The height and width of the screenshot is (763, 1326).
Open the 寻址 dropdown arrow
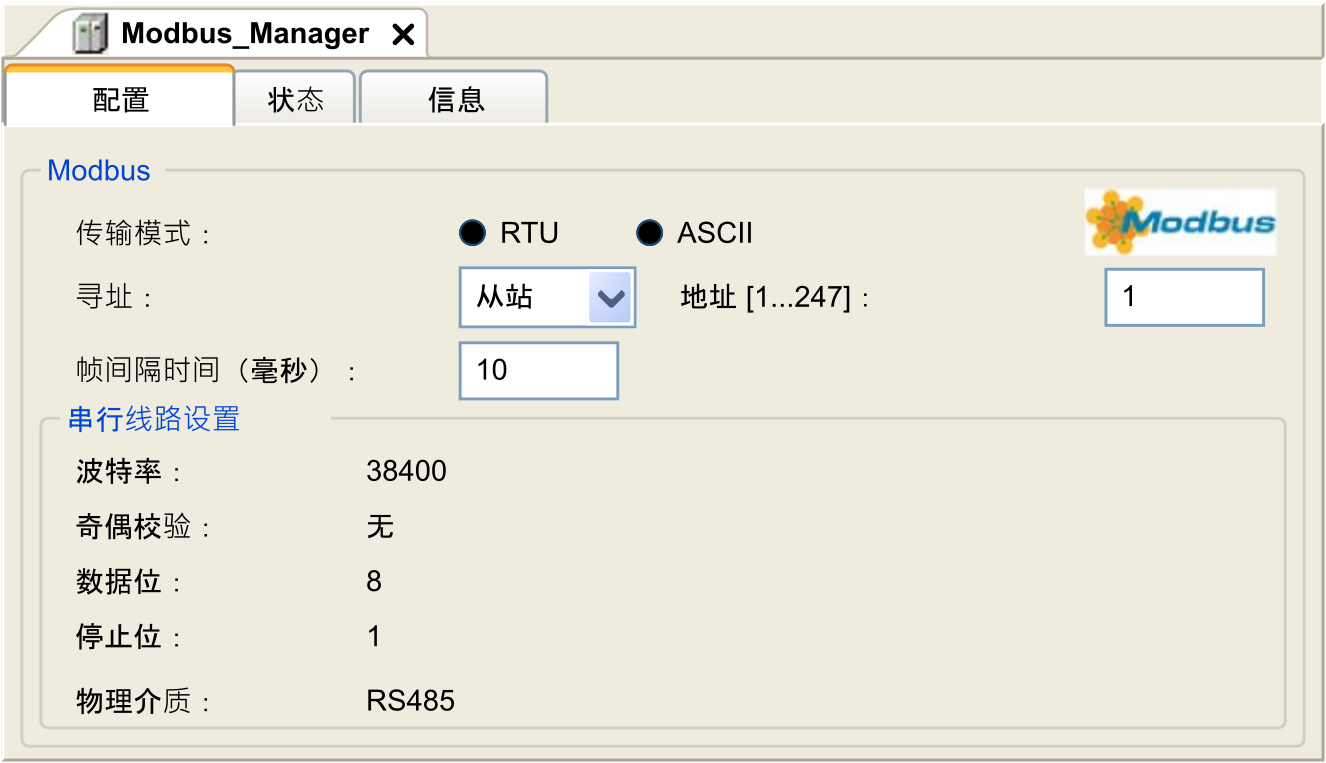coord(610,298)
